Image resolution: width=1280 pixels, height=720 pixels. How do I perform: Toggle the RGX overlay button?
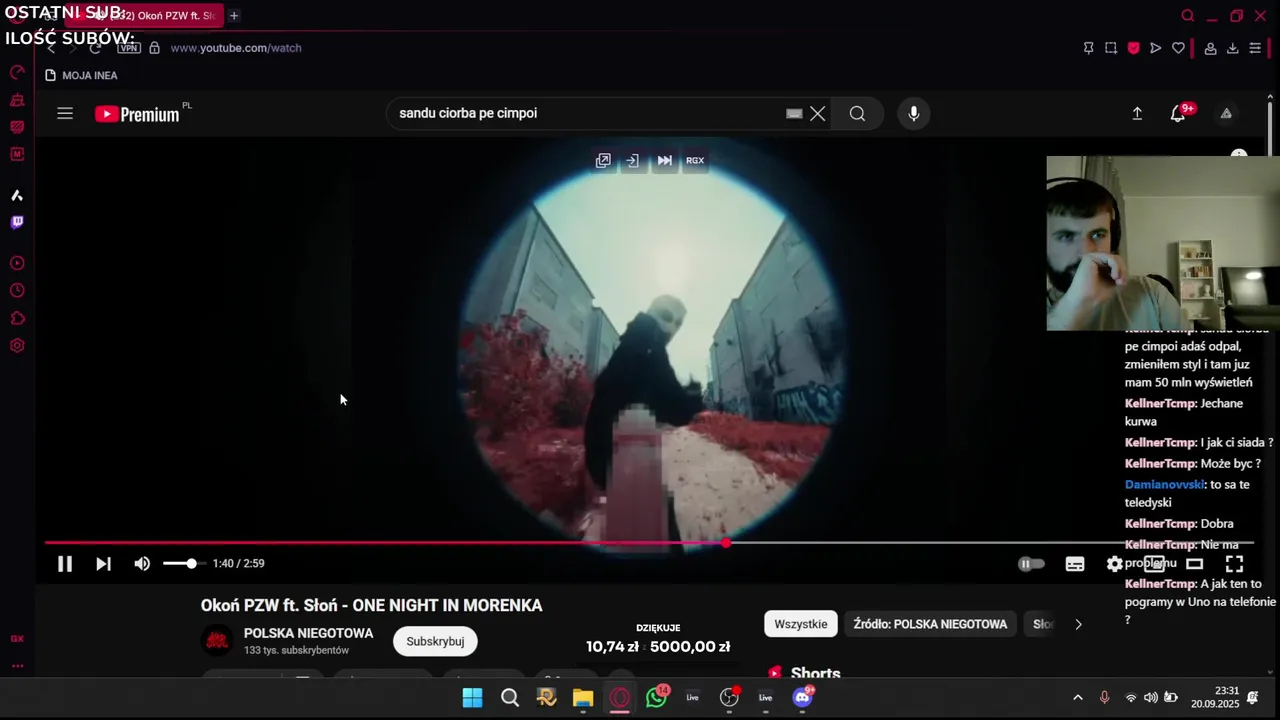click(x=695, y=160)
